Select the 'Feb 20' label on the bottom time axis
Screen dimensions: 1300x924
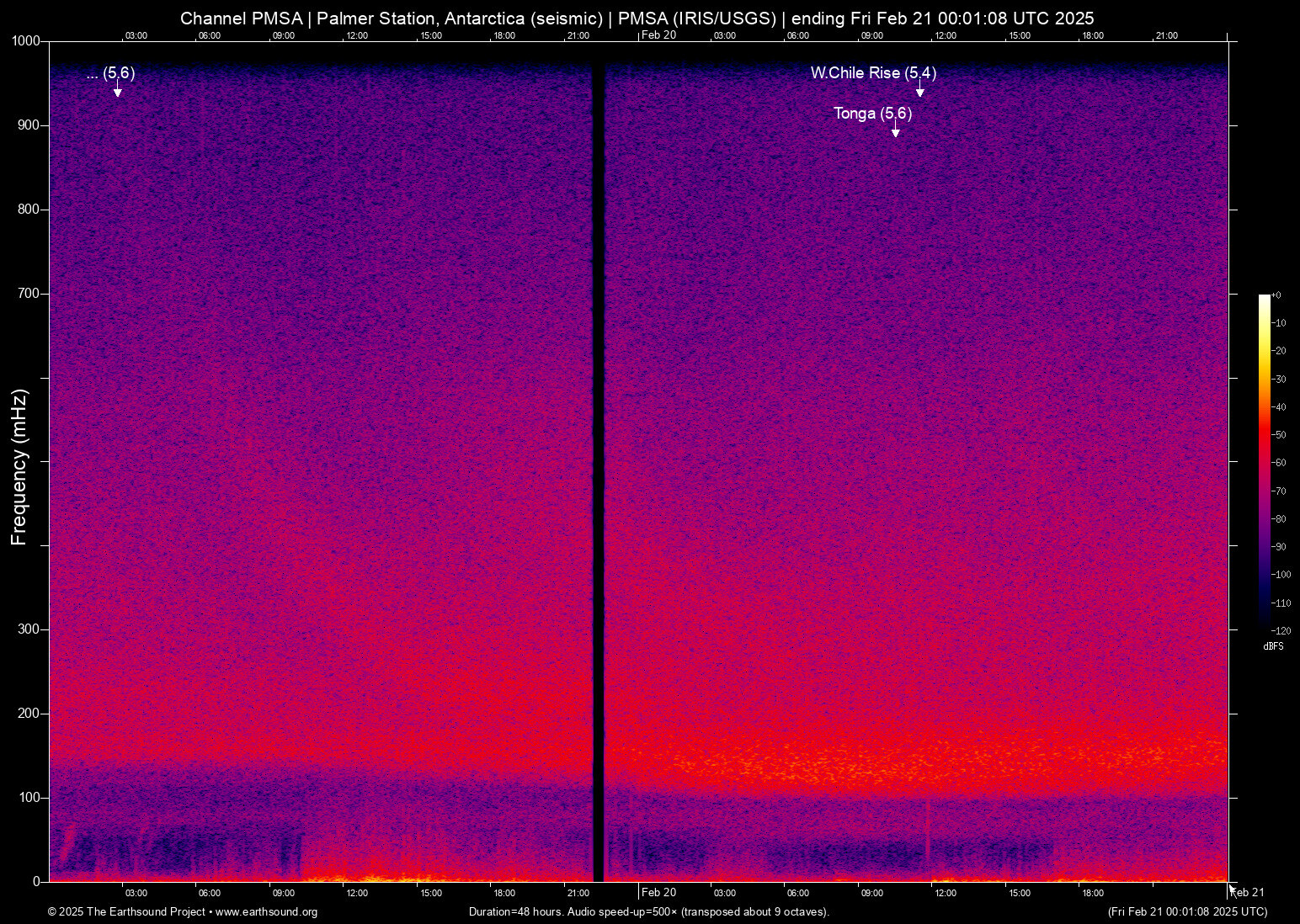(658, 893)
